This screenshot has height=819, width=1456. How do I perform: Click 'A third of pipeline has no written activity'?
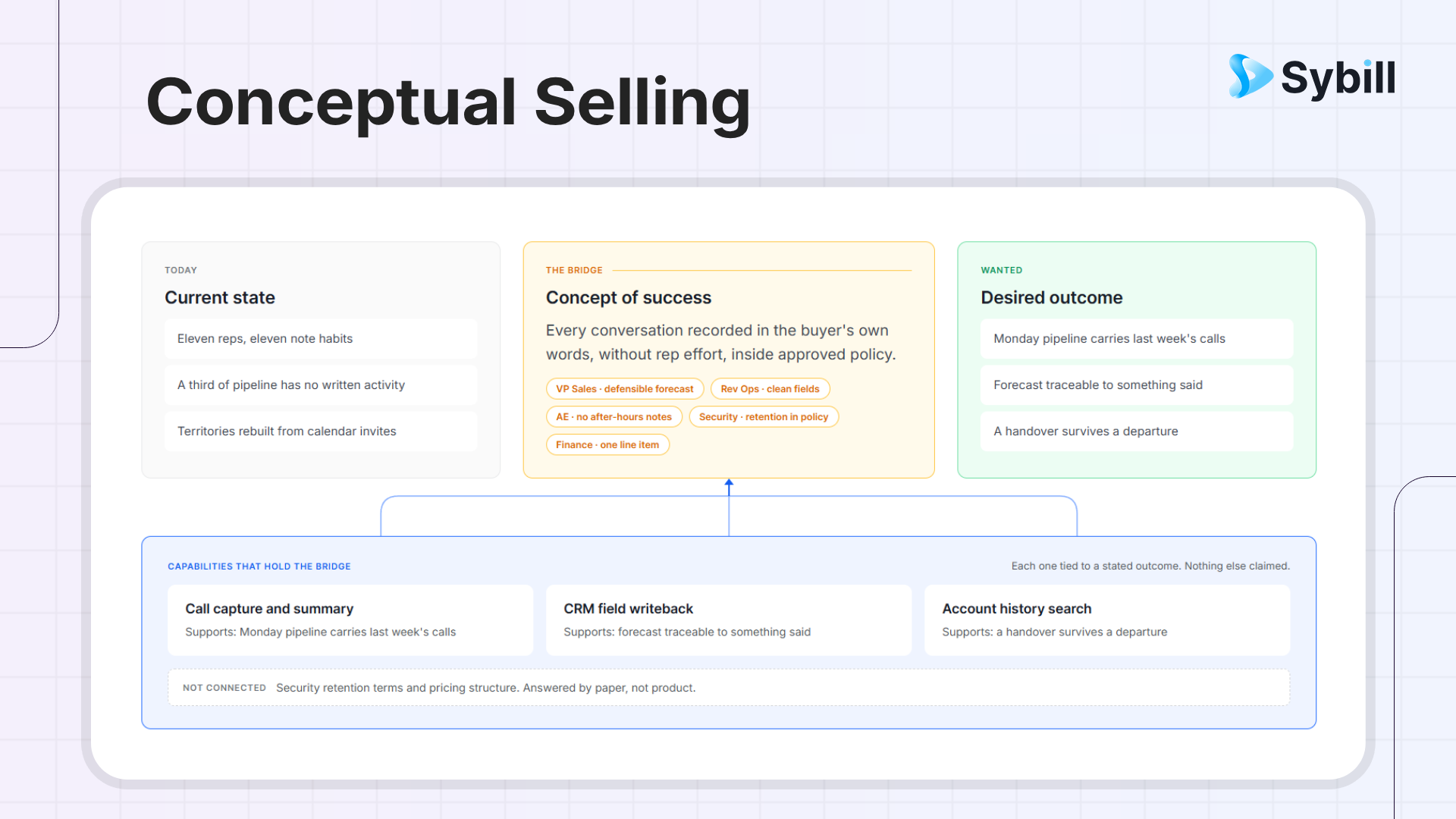coord(321,385)
